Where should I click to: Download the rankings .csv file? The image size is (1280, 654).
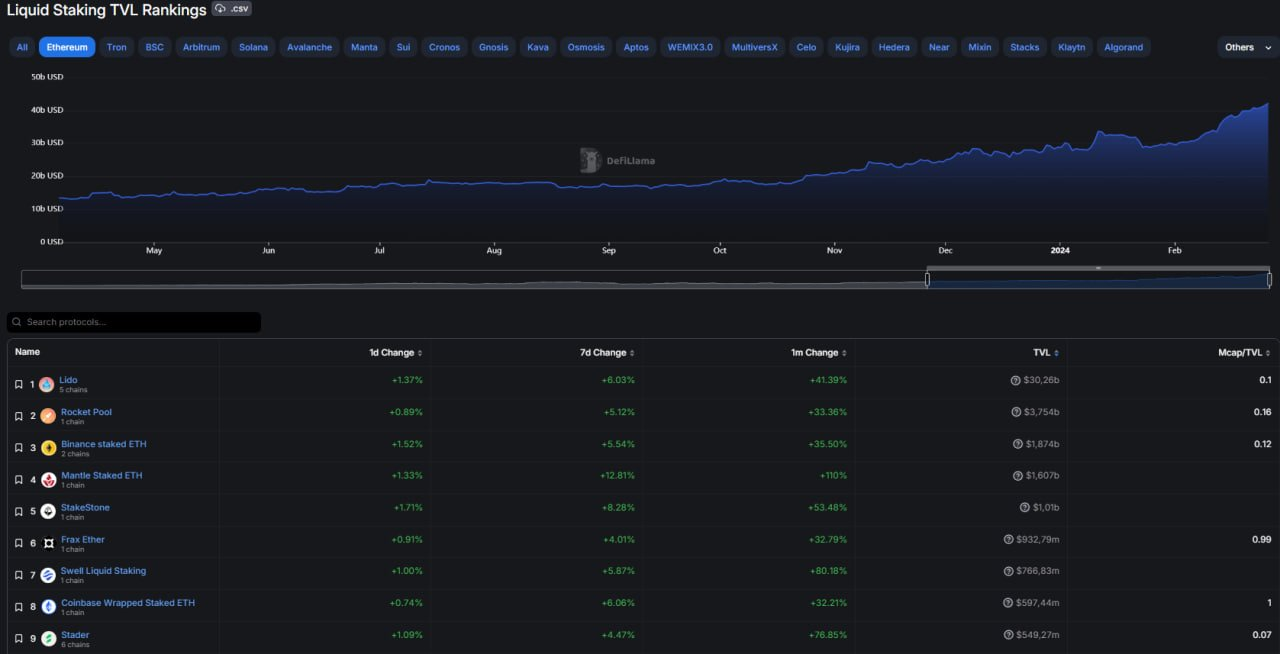(x=231, y=9)
